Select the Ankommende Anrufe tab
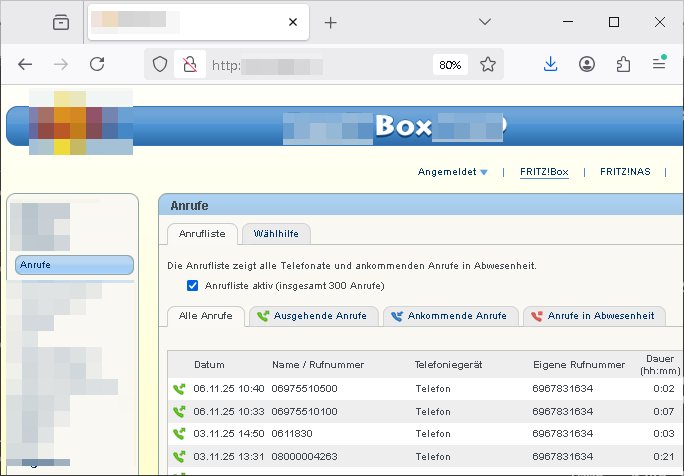Image resolution: width=684 pixels, height=476 pixels. tap(449, 316)
